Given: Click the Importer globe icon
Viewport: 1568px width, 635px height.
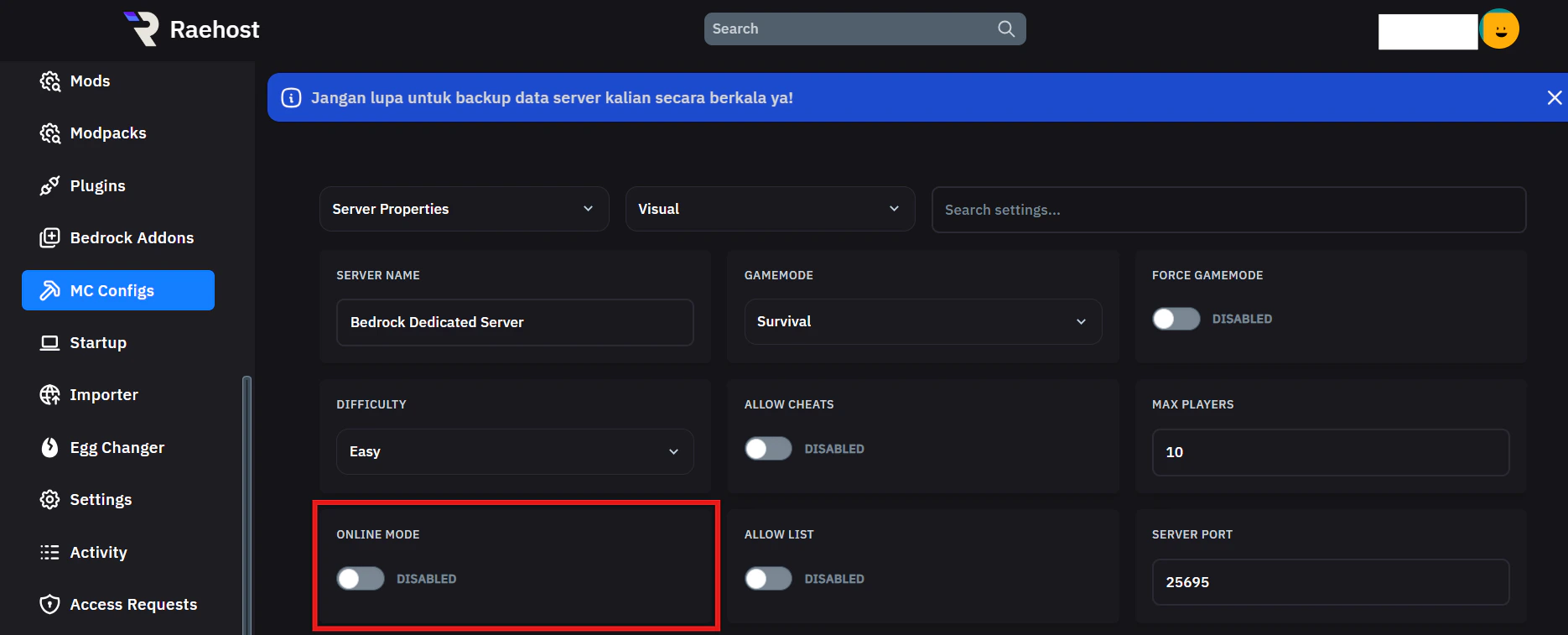Looking at the screenshot, I should 50,395.
